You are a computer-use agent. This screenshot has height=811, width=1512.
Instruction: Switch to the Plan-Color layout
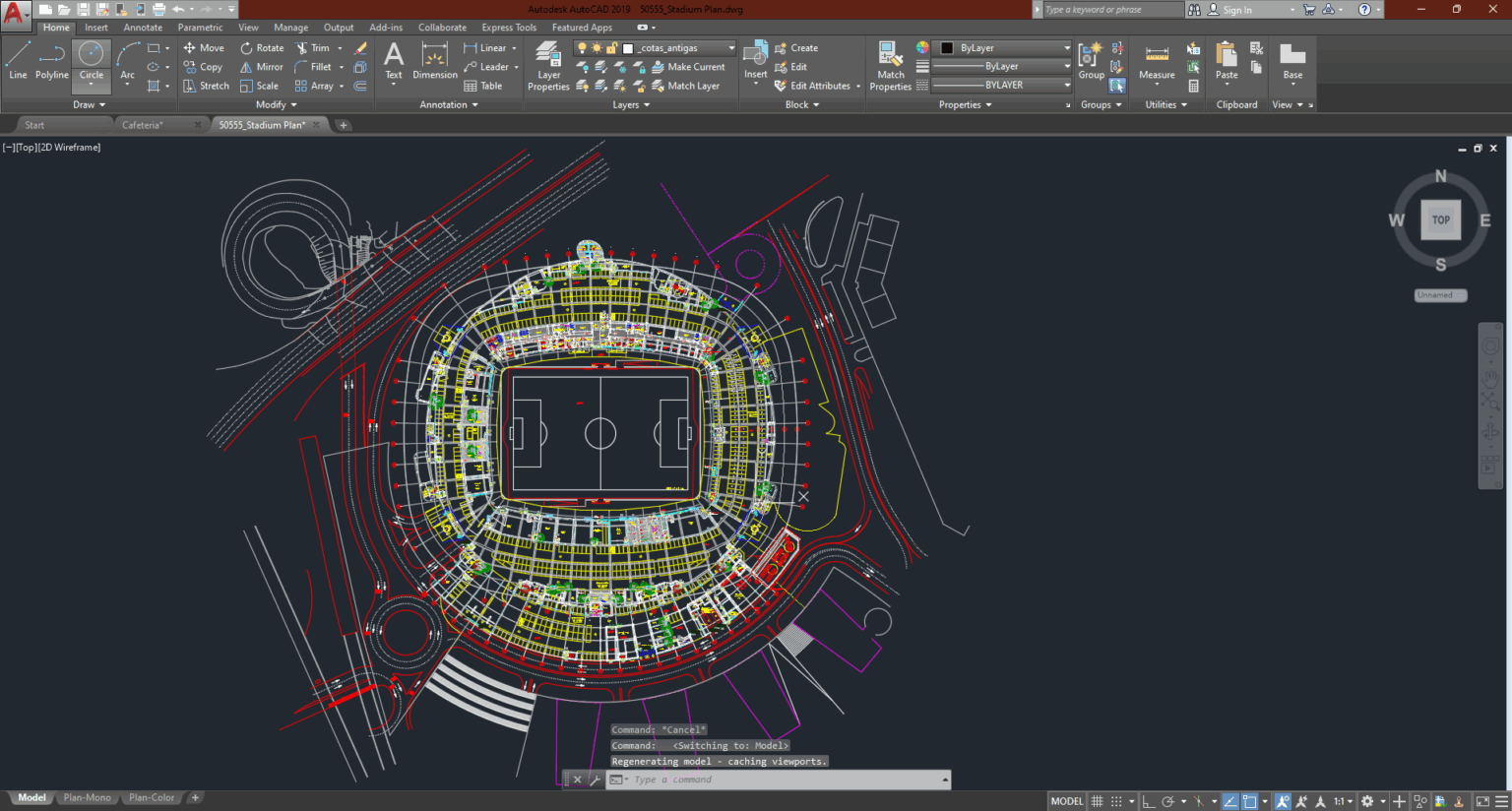pos(151,797)
